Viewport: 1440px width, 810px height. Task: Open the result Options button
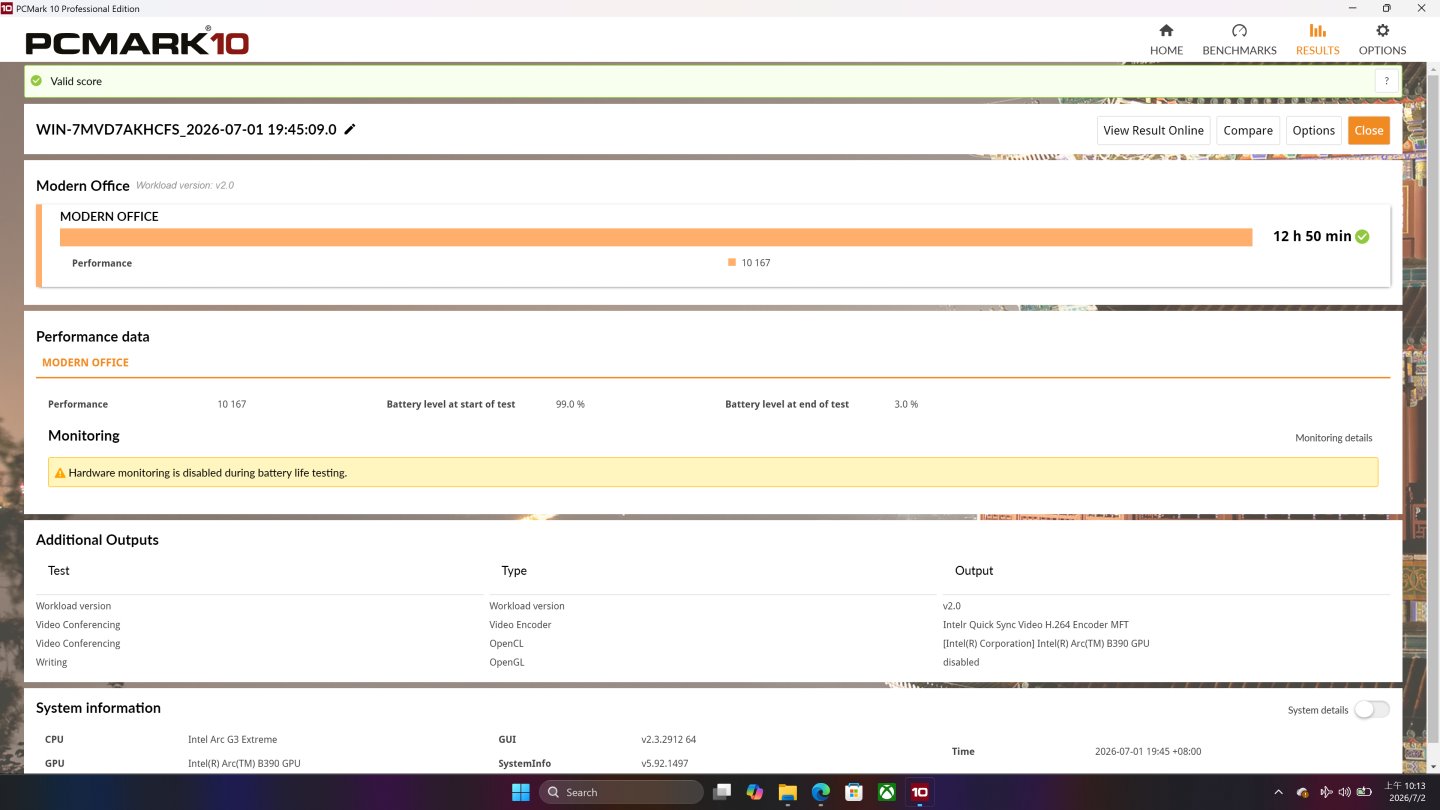pos(1313,130)
